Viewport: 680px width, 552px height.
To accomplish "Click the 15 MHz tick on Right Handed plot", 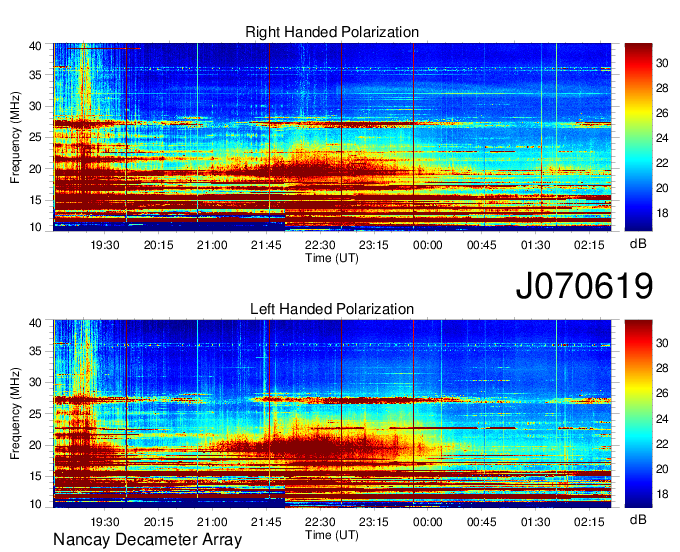I will (36, 200).
